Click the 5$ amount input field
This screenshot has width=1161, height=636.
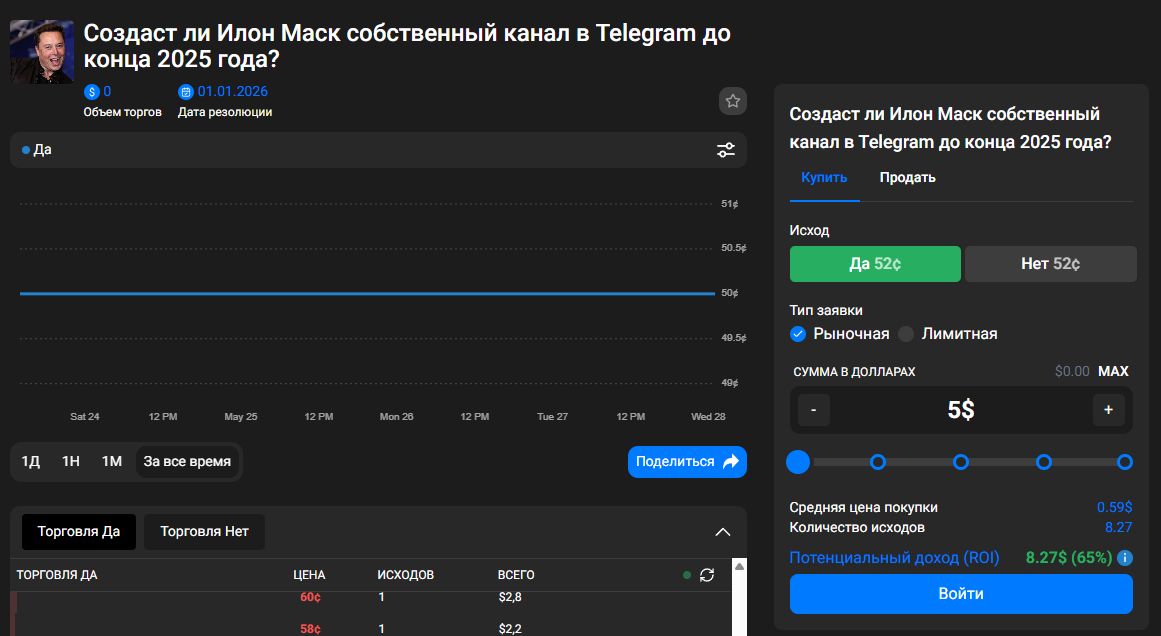(961, 409)
